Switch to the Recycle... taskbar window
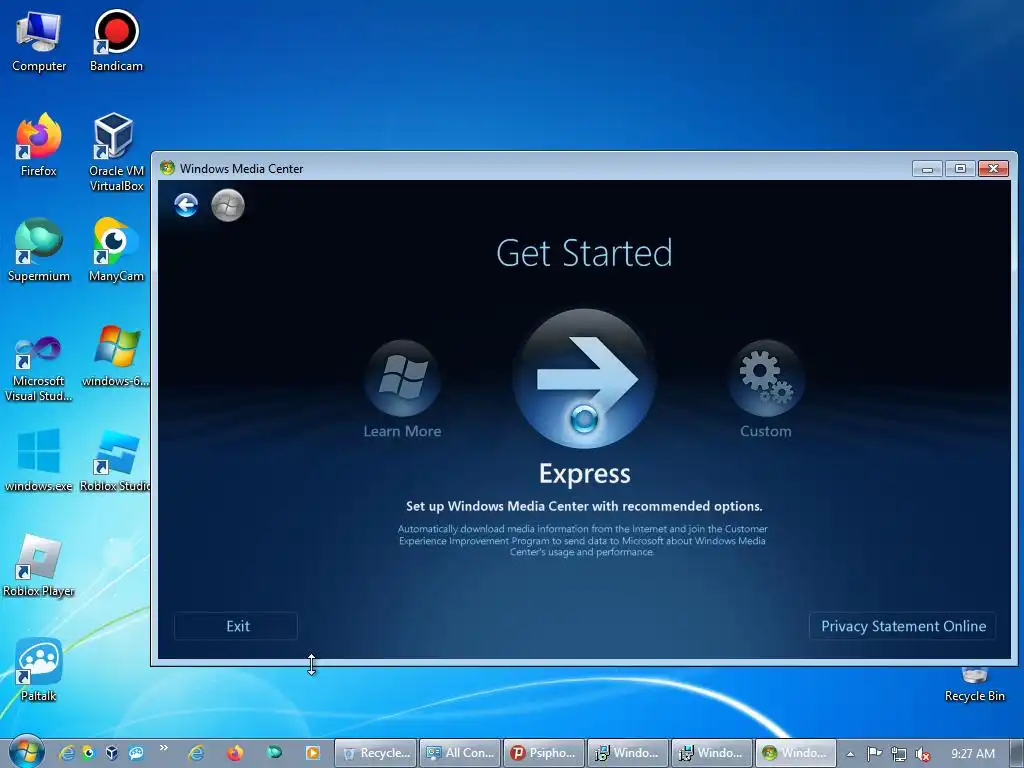Image resolution: width=1024 pixels, height=768 pixels. click(376, 753)
